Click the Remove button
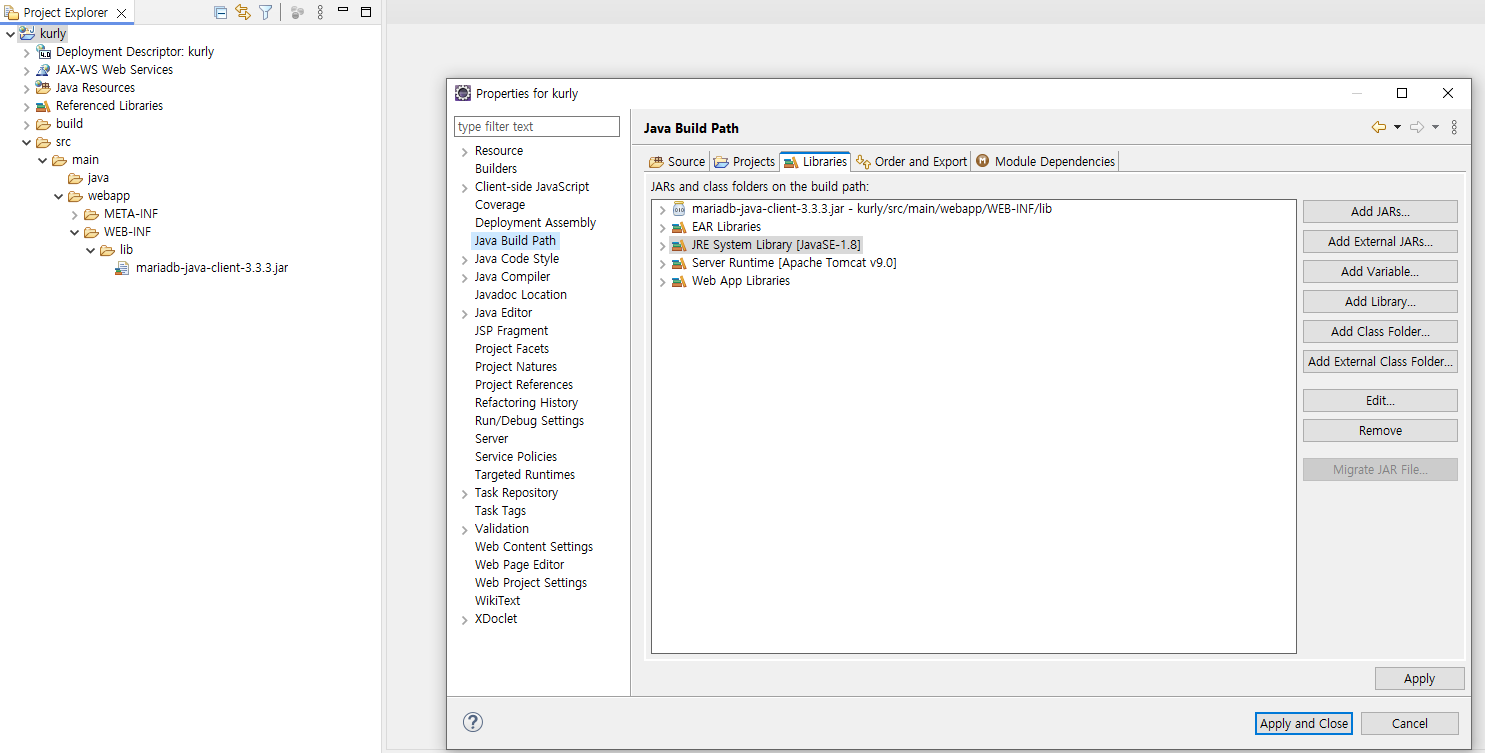The height and width of the screenshot is (753, 1485). [1380, 430]
